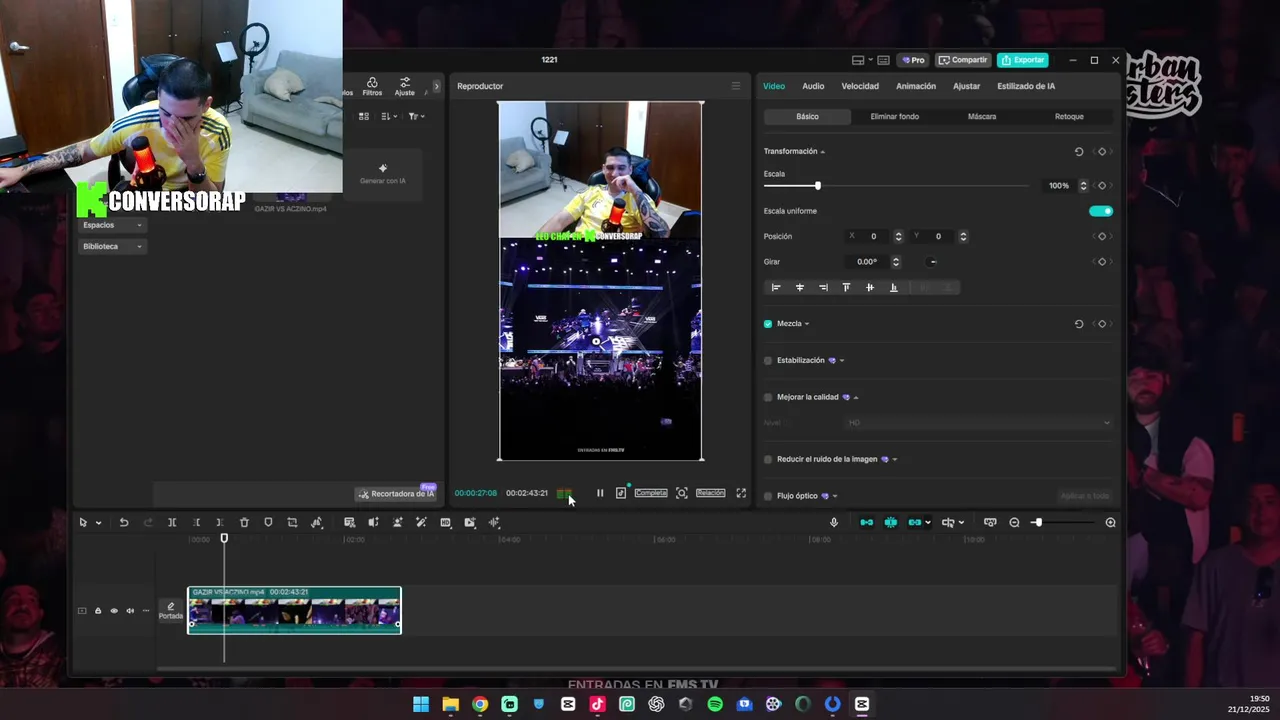
Task: Delete the selected clip with the trash icon
Action: [x=244, y=522]
